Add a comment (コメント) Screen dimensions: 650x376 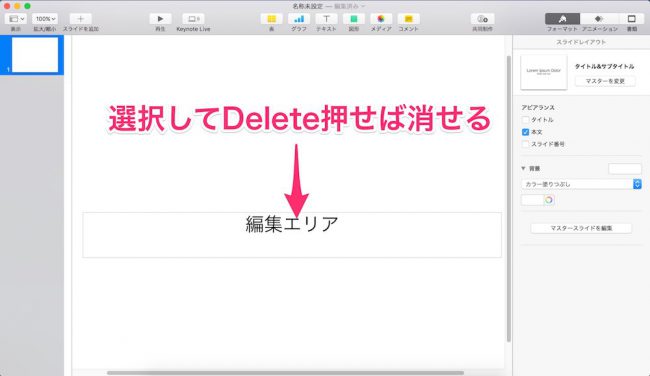[408, 19]
